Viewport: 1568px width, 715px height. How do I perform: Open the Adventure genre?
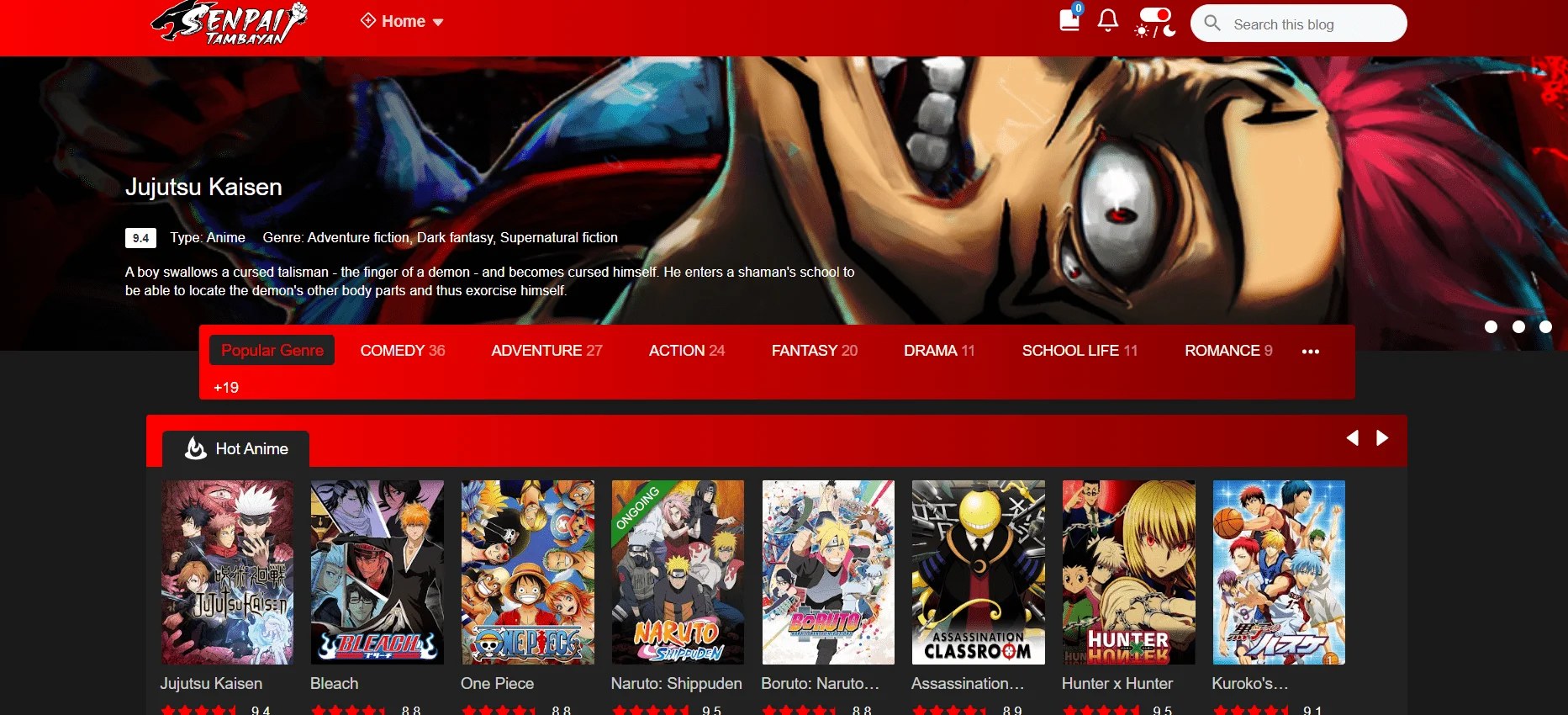[546, 351]
